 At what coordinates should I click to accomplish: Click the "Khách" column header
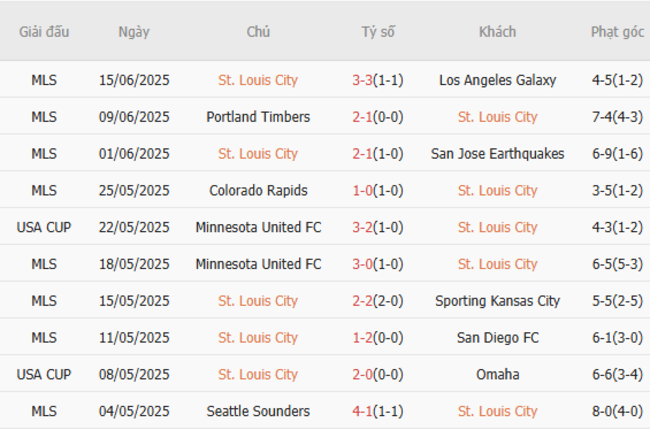tap(497, 32)
